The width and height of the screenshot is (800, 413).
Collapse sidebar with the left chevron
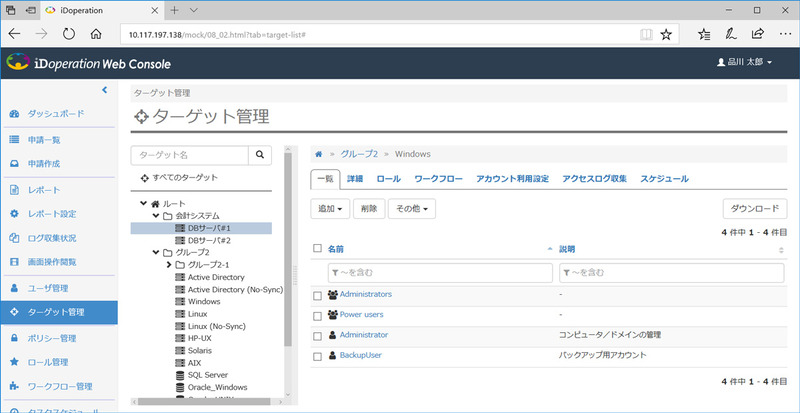pyautogui.click(x=105, y=90)
